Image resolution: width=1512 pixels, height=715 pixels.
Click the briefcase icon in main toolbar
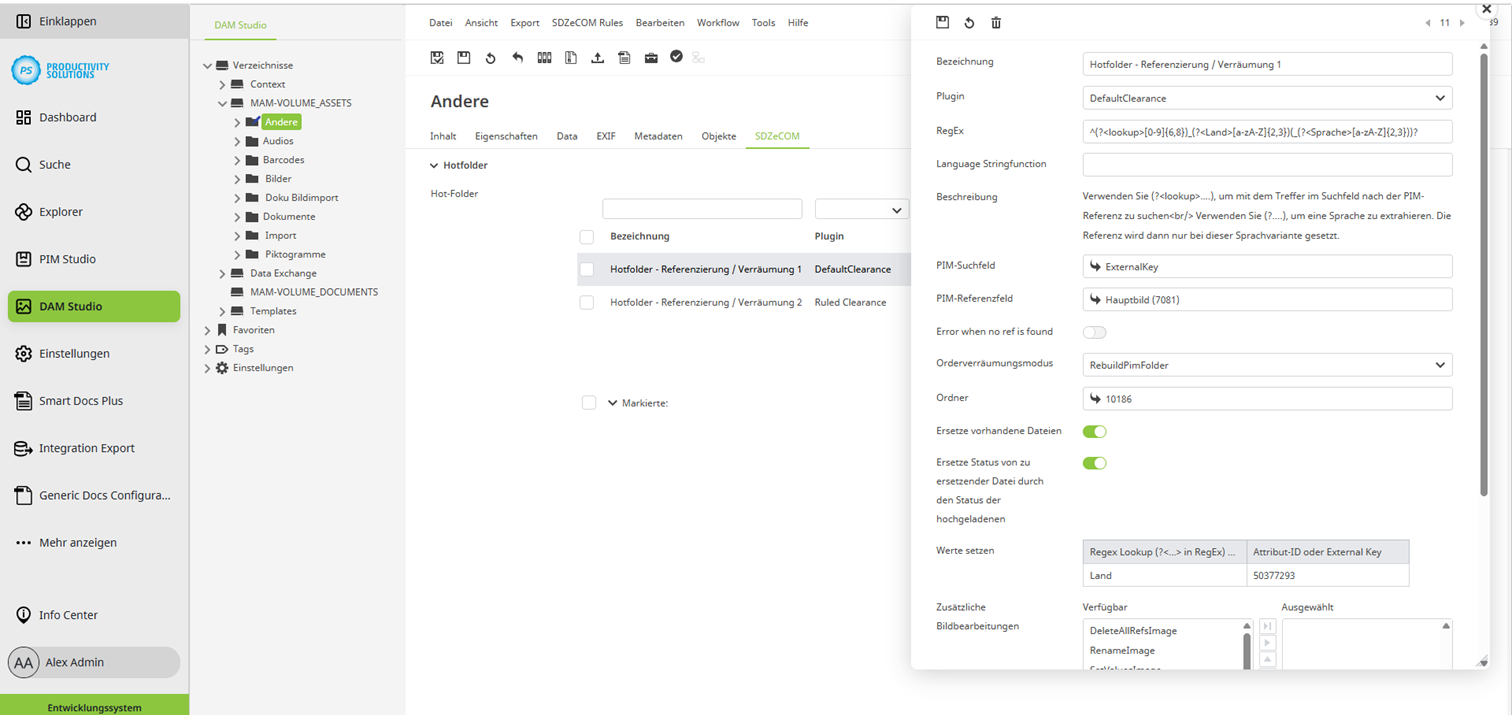pyautogui.click(x=651, y=58)
